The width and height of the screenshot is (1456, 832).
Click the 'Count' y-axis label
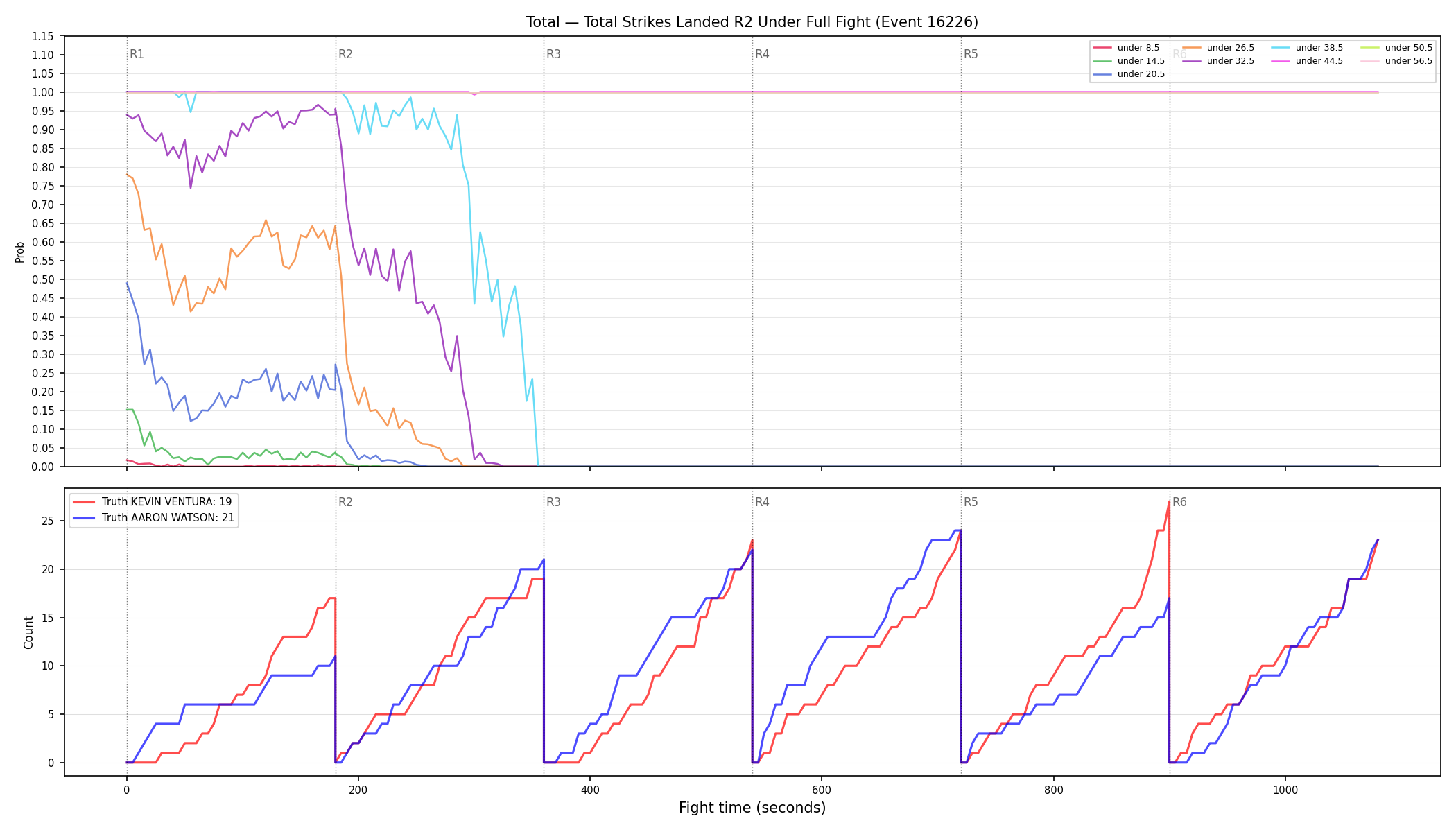click(28, 632)
